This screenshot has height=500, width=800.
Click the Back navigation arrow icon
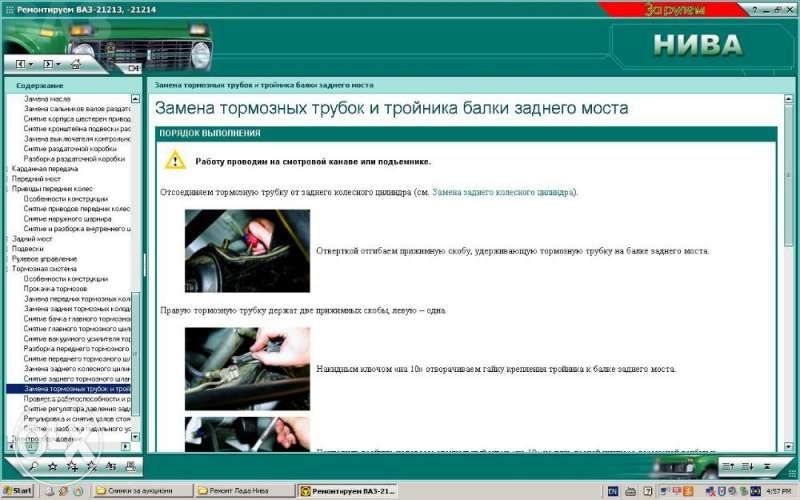point(20,64)
